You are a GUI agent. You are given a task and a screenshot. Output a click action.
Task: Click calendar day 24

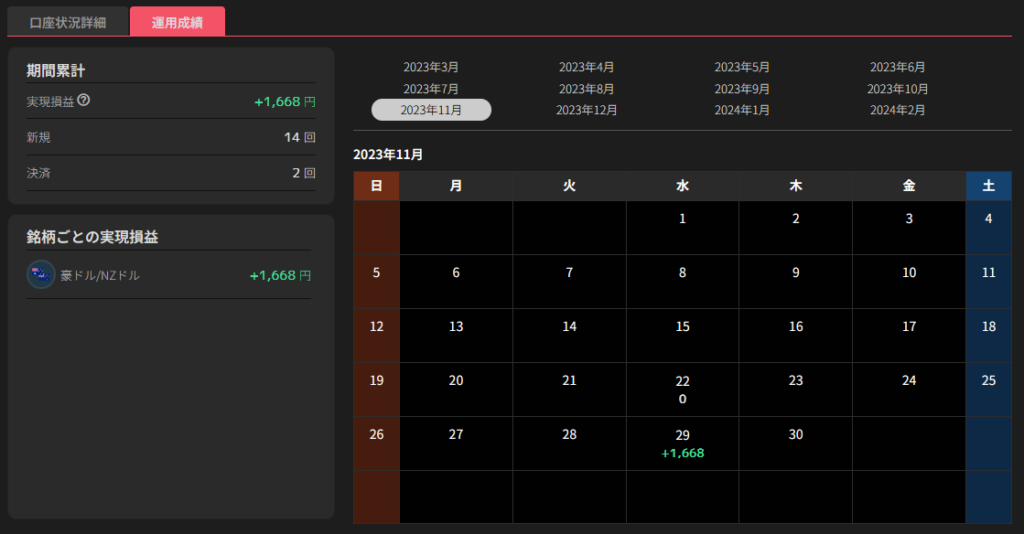(x=909, y=390)
